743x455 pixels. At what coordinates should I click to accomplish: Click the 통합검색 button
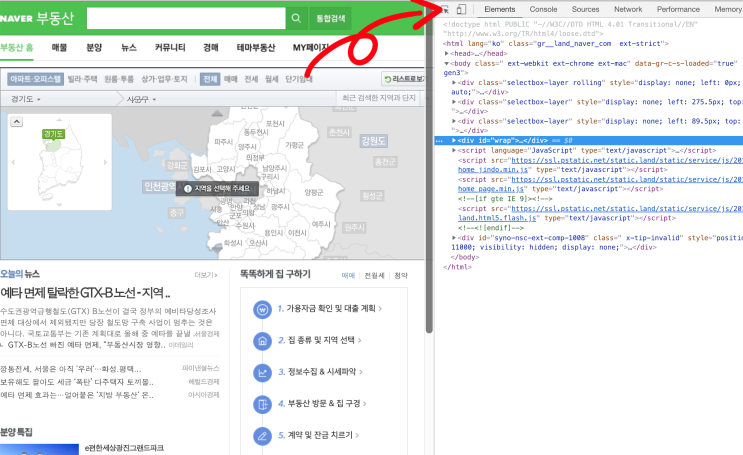(x=330, y=18)
